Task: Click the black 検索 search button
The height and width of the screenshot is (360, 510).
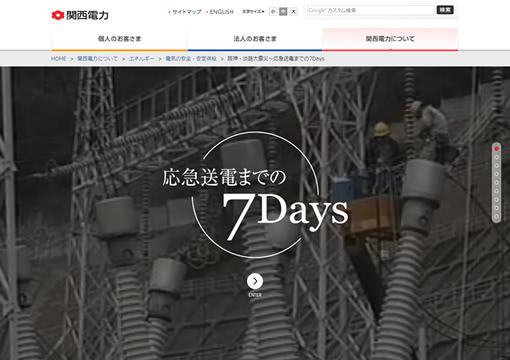Action: click(x=445, y=10)
